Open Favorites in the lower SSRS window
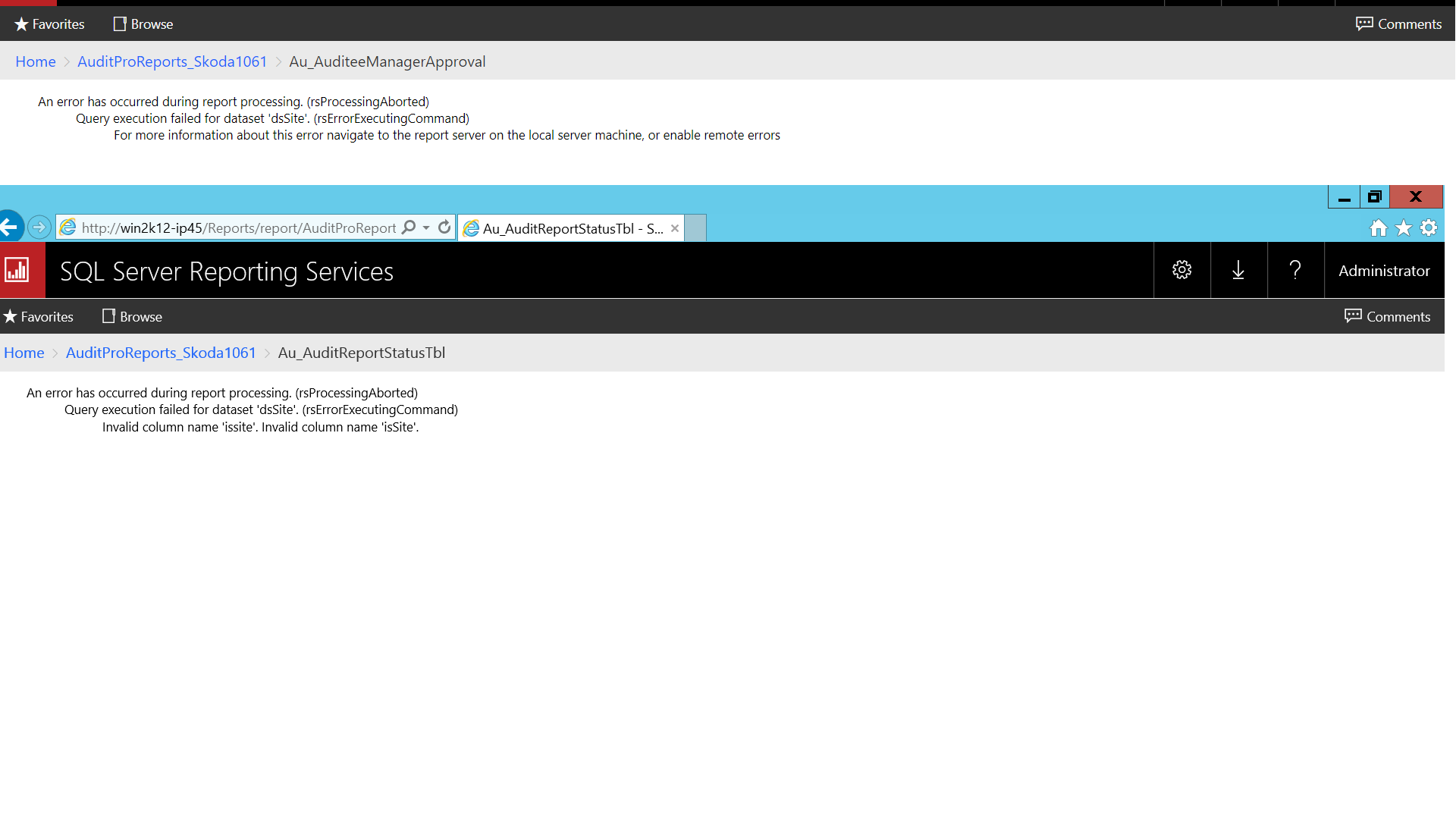Screen dimensions: 1456x819 [x=38, y=317]
